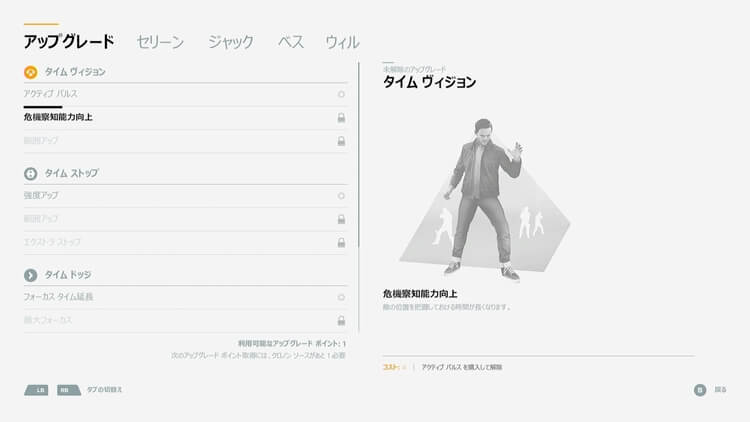The width and height of the screenshot is (750, 422).
Task: Switch to the ウィル tab
Action: (342, 42)
